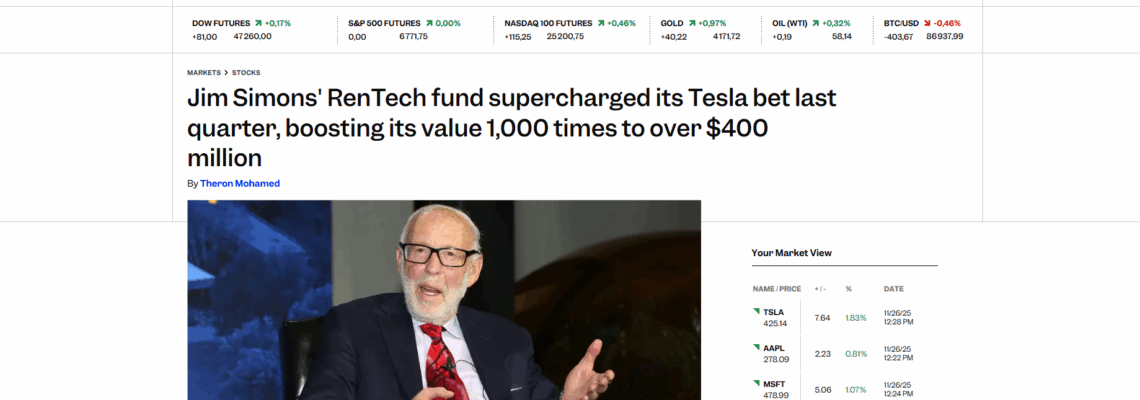Go to the Stocks breadcrumb section

tap(247, 73)
